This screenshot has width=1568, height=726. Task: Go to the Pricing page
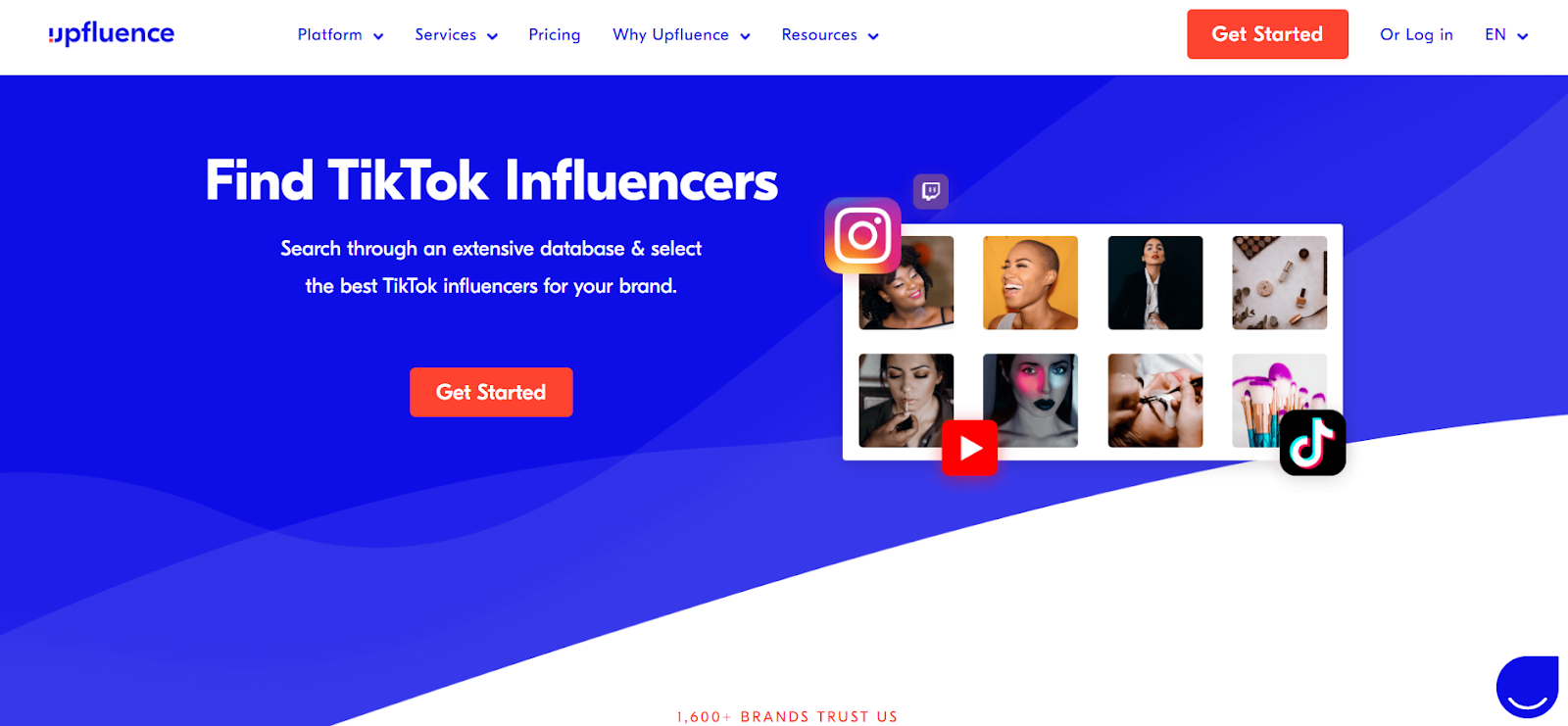coord(555,35)
